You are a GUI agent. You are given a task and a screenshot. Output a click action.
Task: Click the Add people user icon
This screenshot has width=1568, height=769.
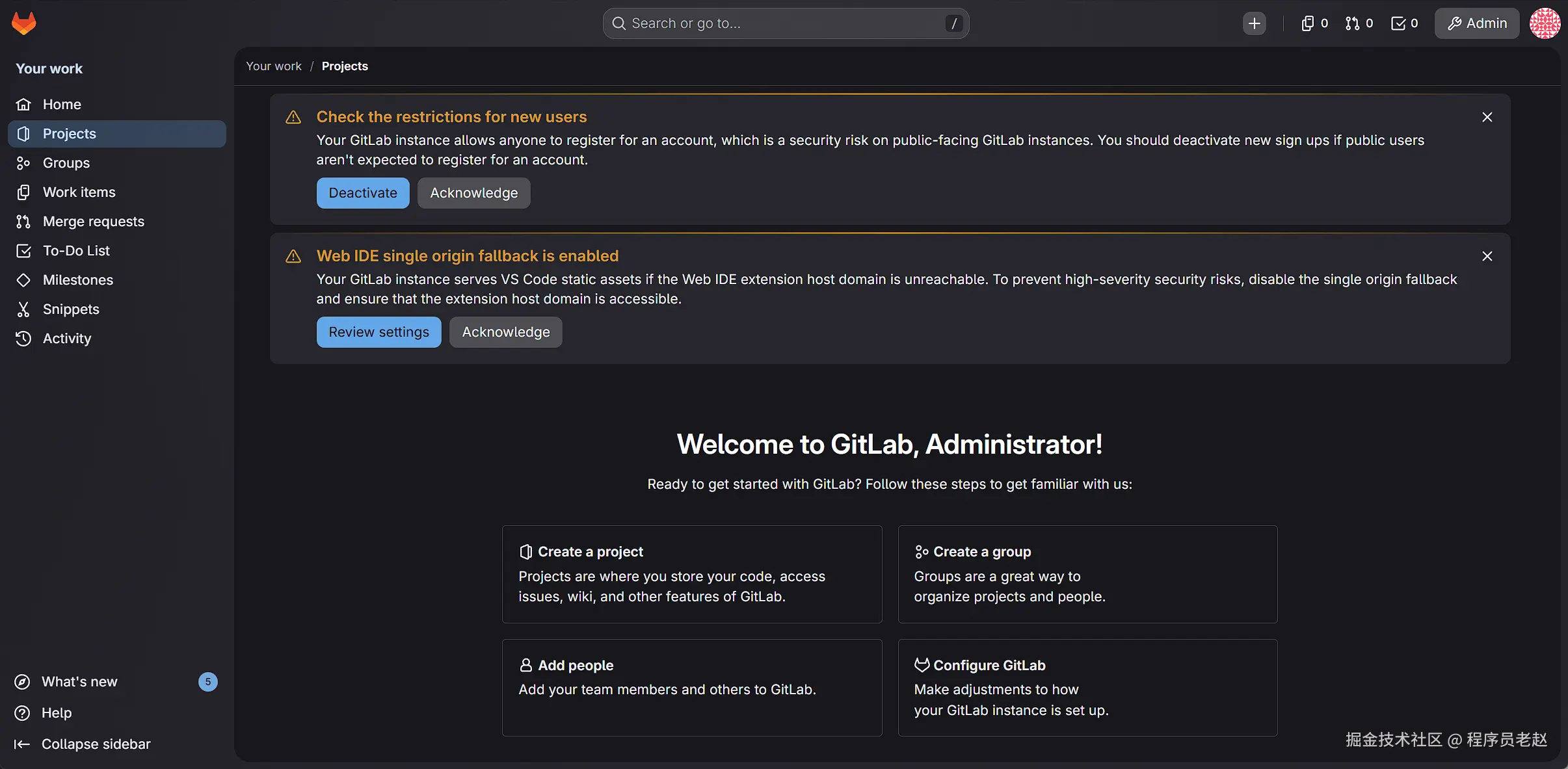(x=526, y=665)
